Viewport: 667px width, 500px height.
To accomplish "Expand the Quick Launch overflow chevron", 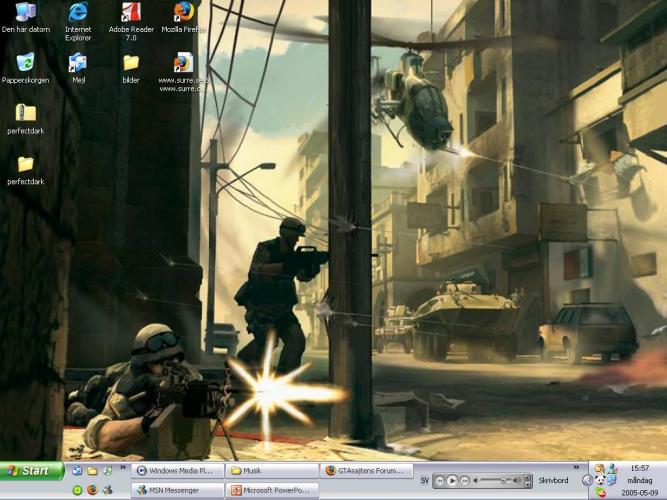I will pos(122,469).
